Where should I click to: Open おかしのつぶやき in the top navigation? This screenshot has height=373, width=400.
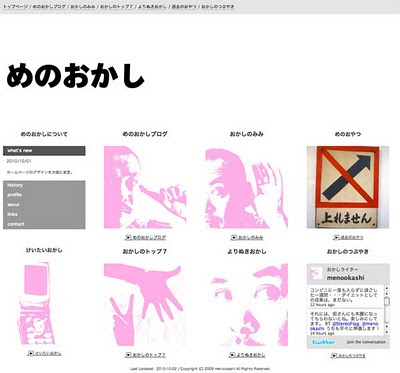click(218, 6)
